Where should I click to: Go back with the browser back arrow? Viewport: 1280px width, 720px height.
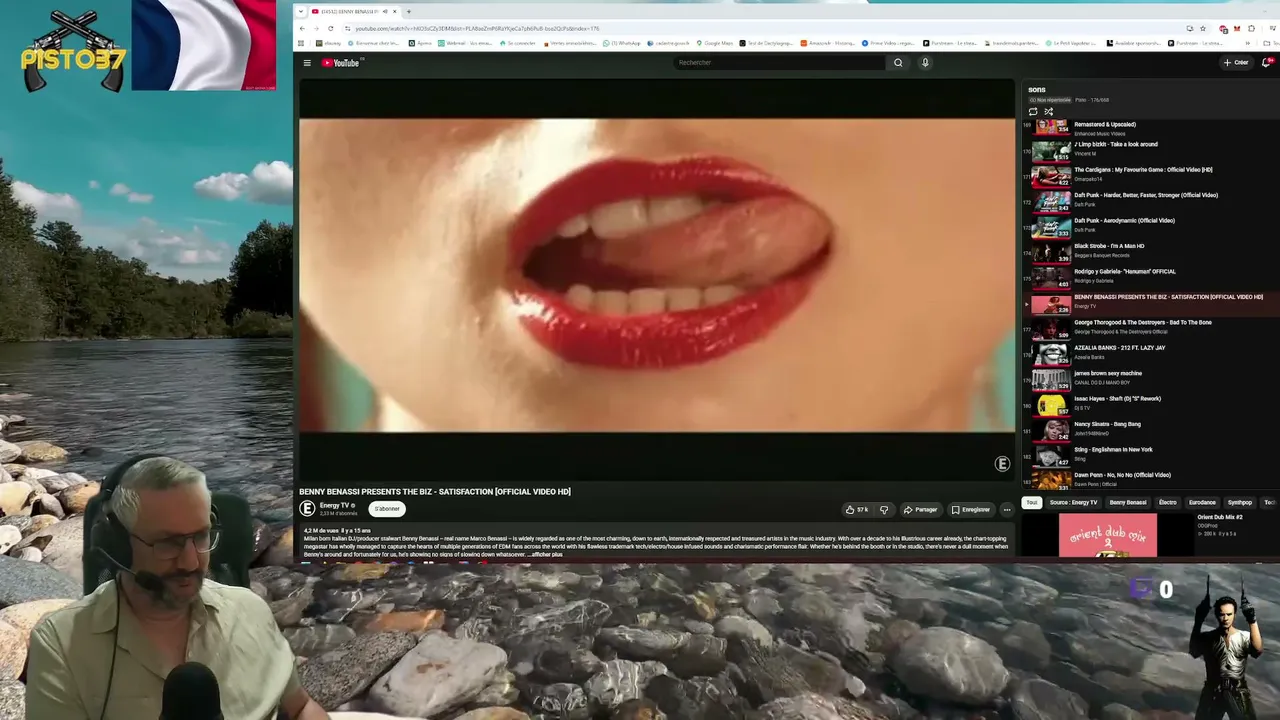tap(303, 28)
